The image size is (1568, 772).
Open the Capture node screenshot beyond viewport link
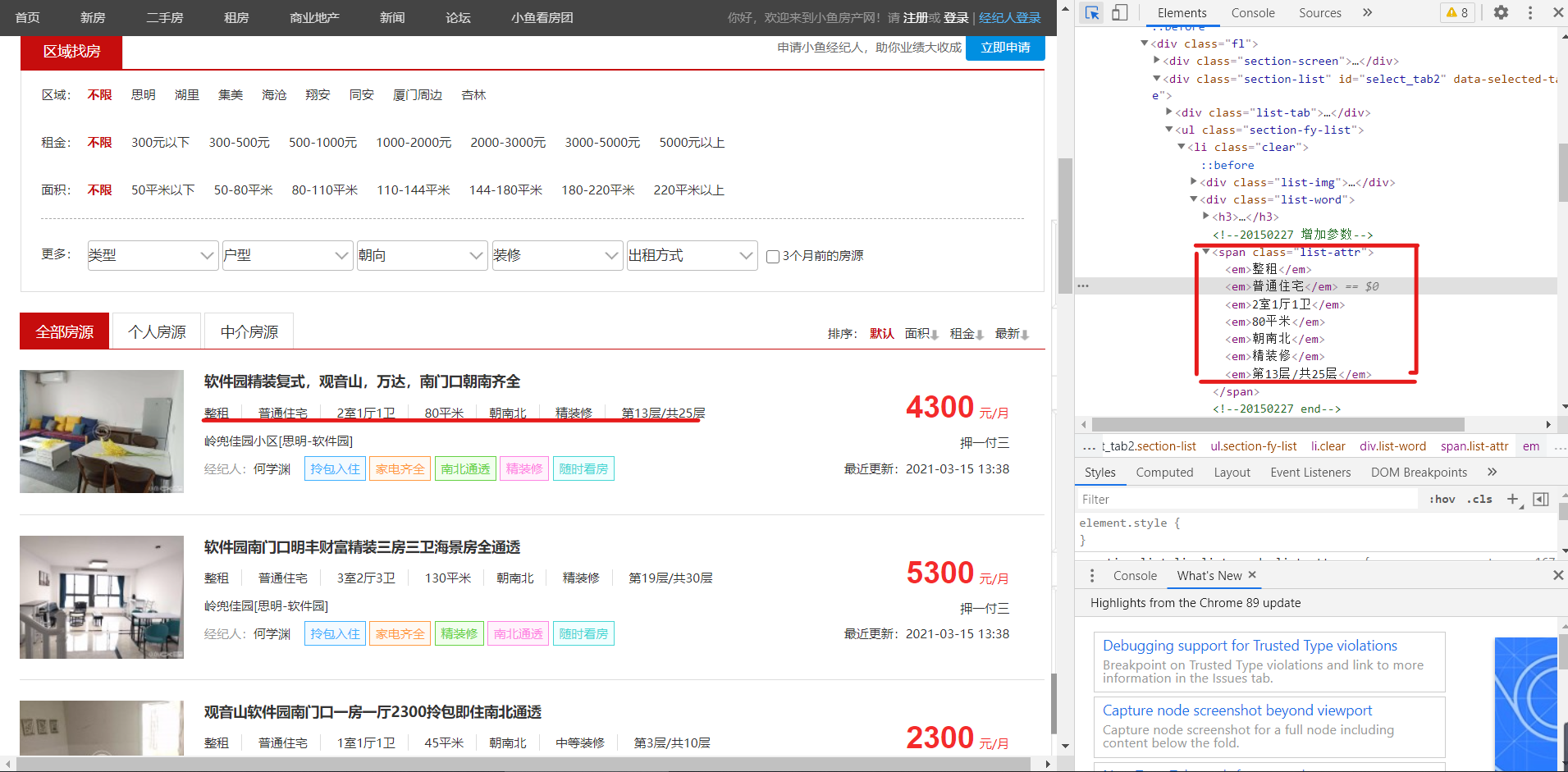[x=1236, y=710]
